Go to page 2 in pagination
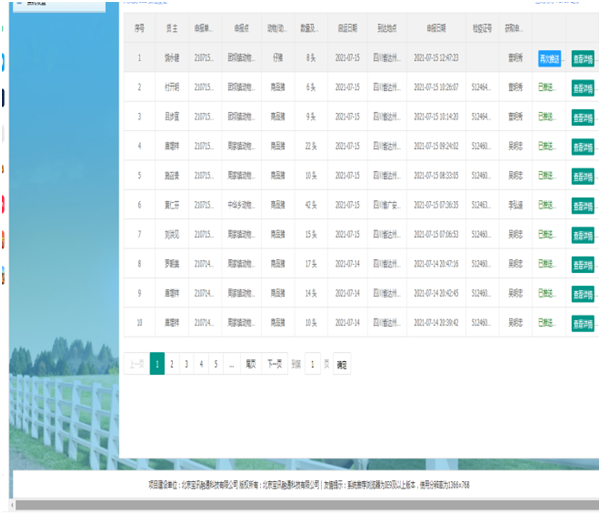Image resolution: width=601 pixels, height=515 pixels. [172, 365]
